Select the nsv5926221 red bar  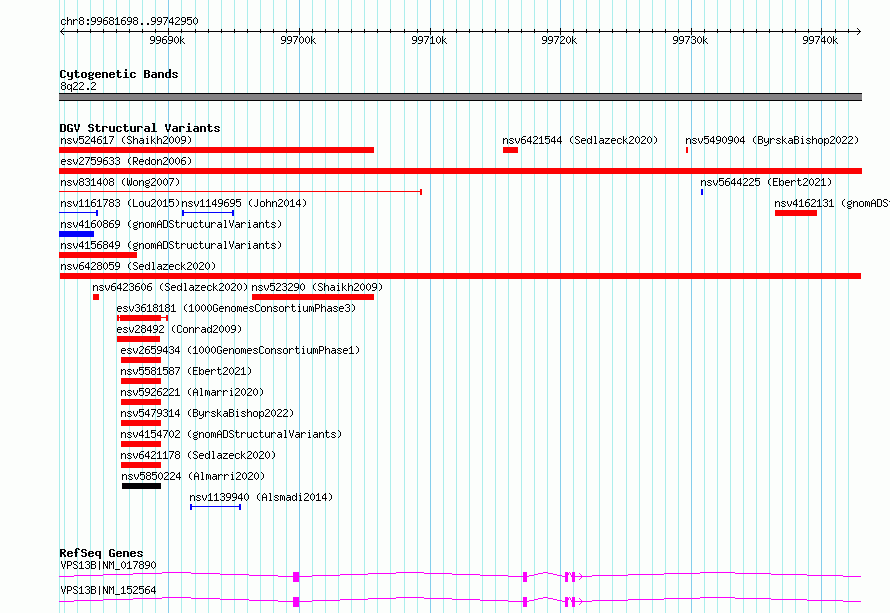pyautogui.click(x=141, y=402)
